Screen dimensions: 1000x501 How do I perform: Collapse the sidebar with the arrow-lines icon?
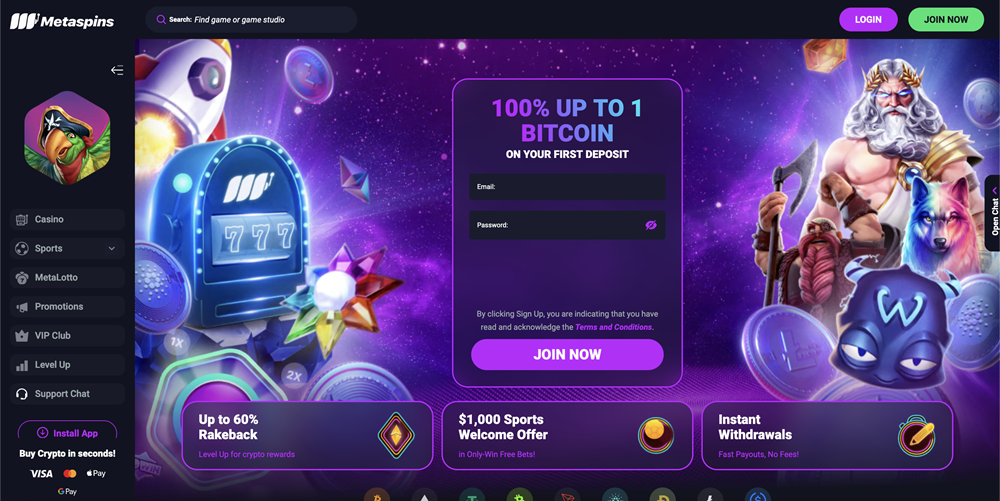tap(117, 70)
